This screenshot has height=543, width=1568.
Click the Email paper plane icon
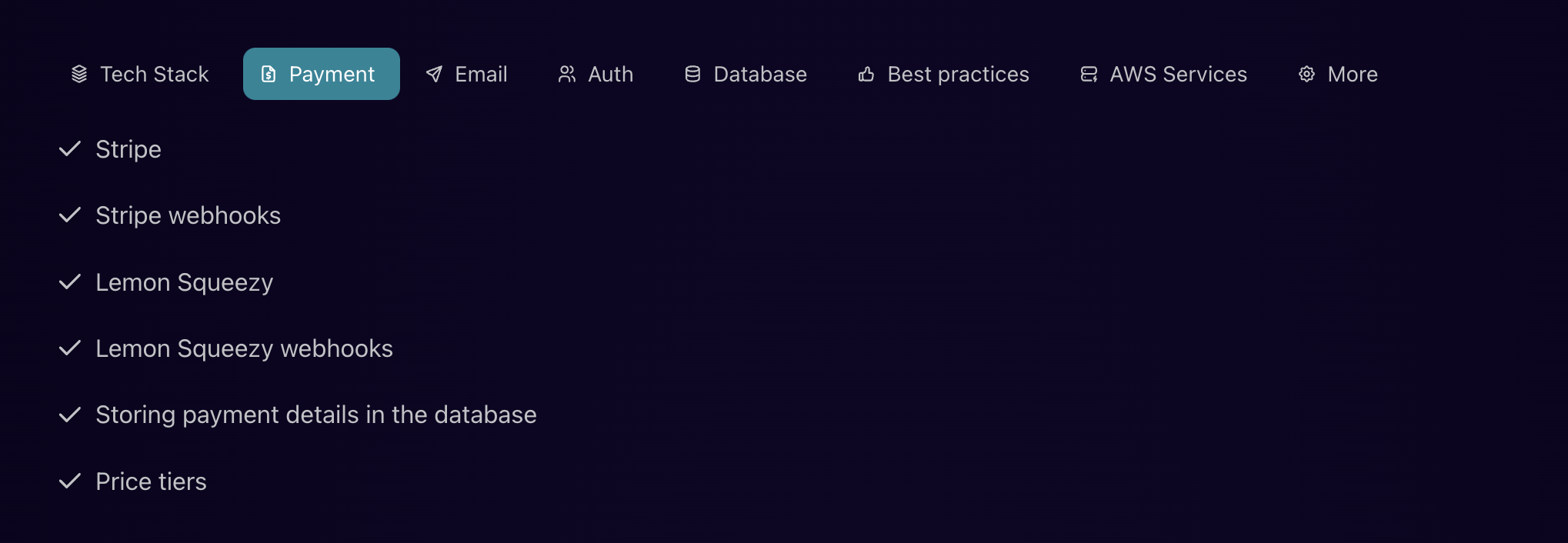[x=435, y=74]
